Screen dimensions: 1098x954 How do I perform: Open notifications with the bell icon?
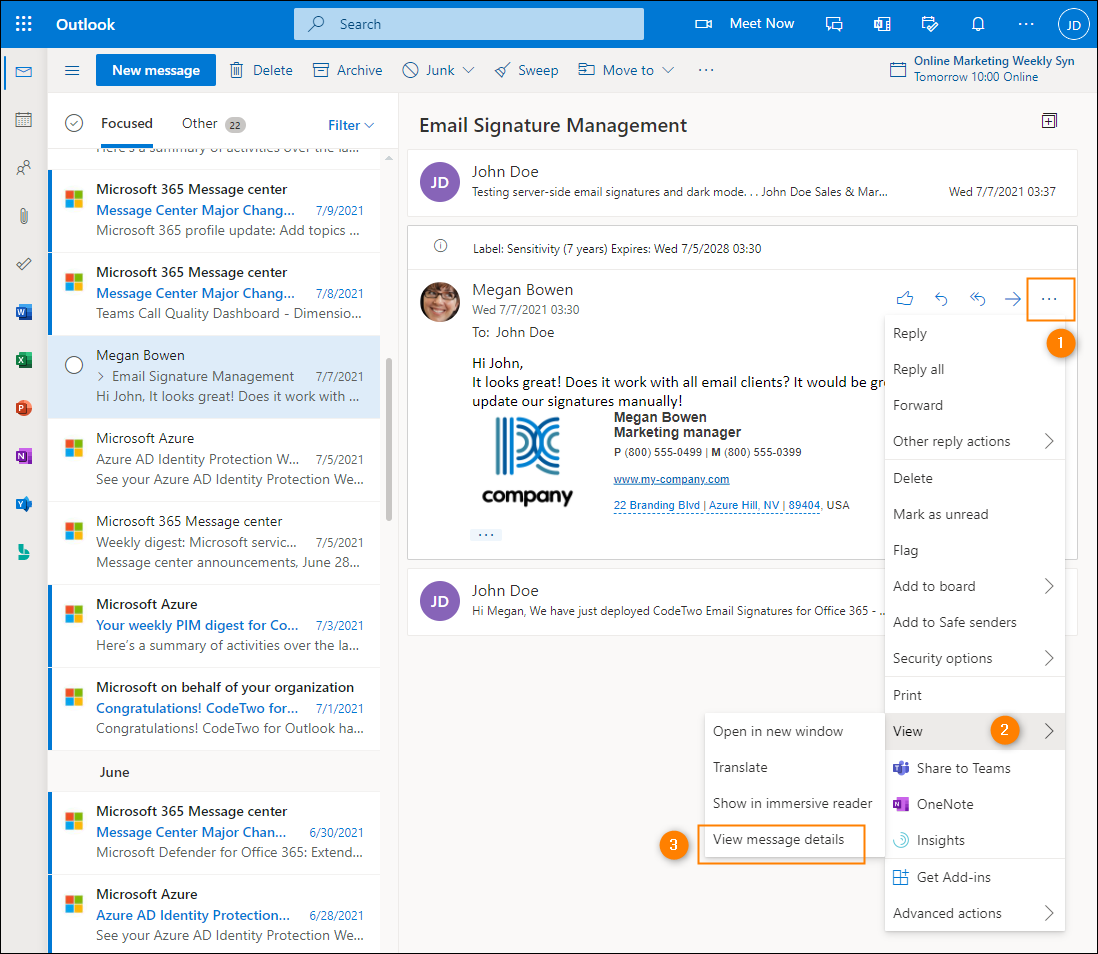tap(977, 23)
